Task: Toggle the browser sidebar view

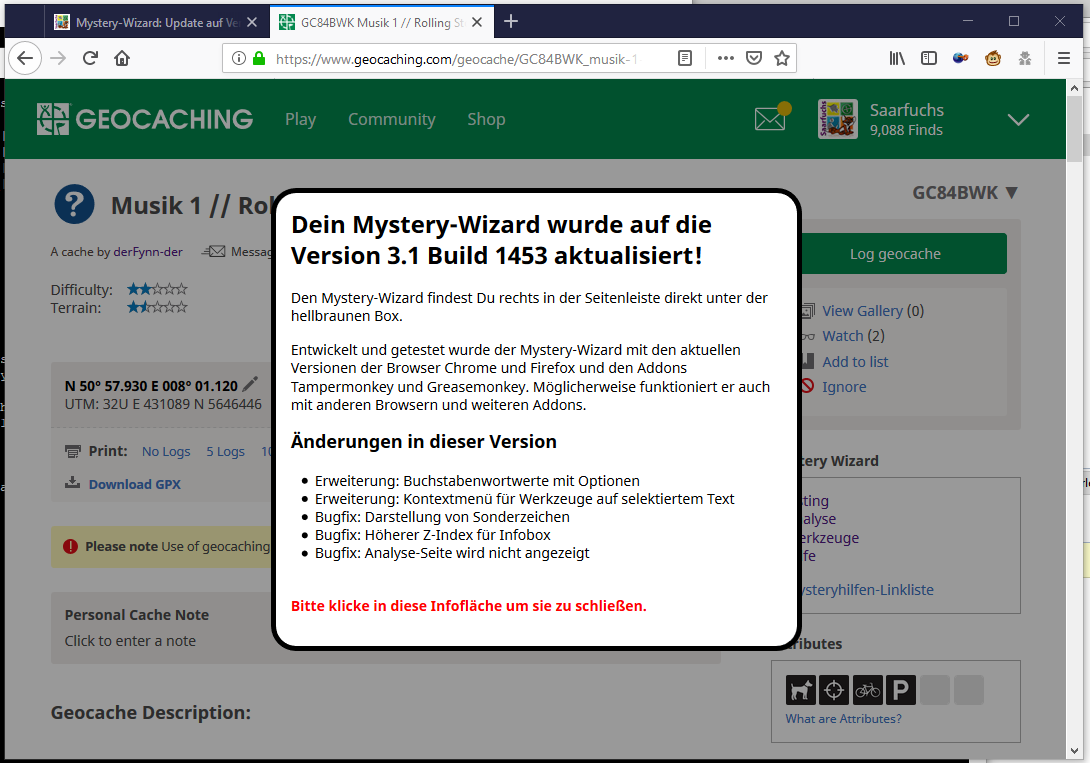Action: [x=929, y=58]
